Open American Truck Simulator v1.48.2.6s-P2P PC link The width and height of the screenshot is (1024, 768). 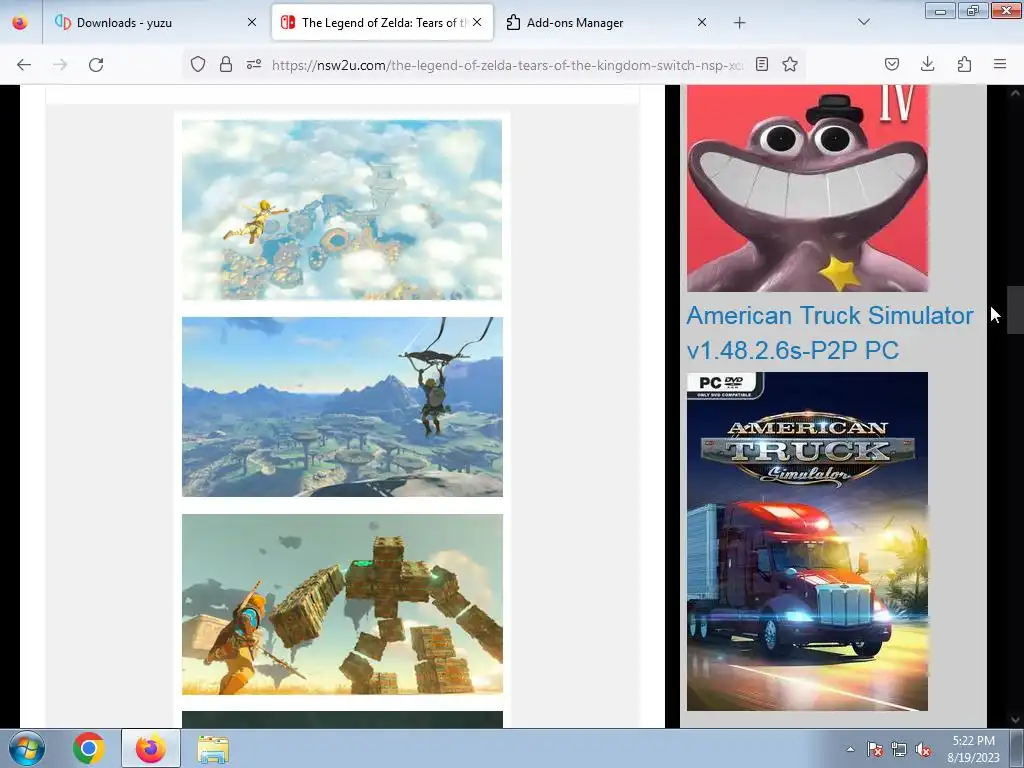pos(829,332)
